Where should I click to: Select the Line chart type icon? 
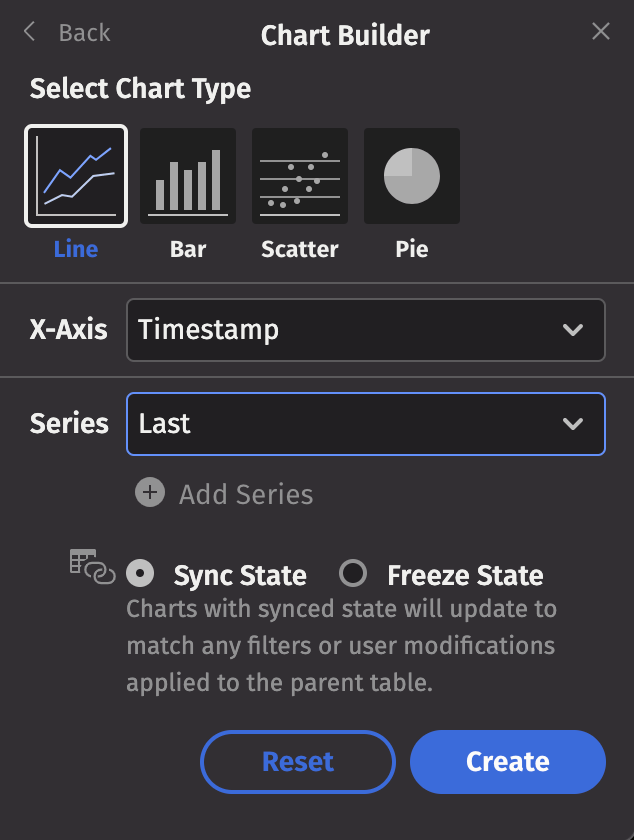(x=76, y=177)
